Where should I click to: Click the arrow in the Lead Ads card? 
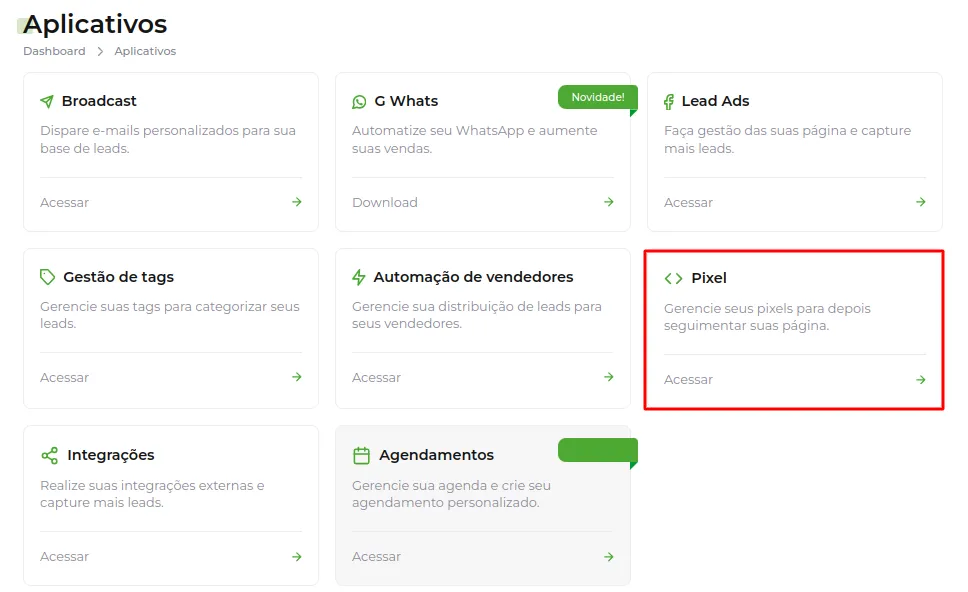920,202
